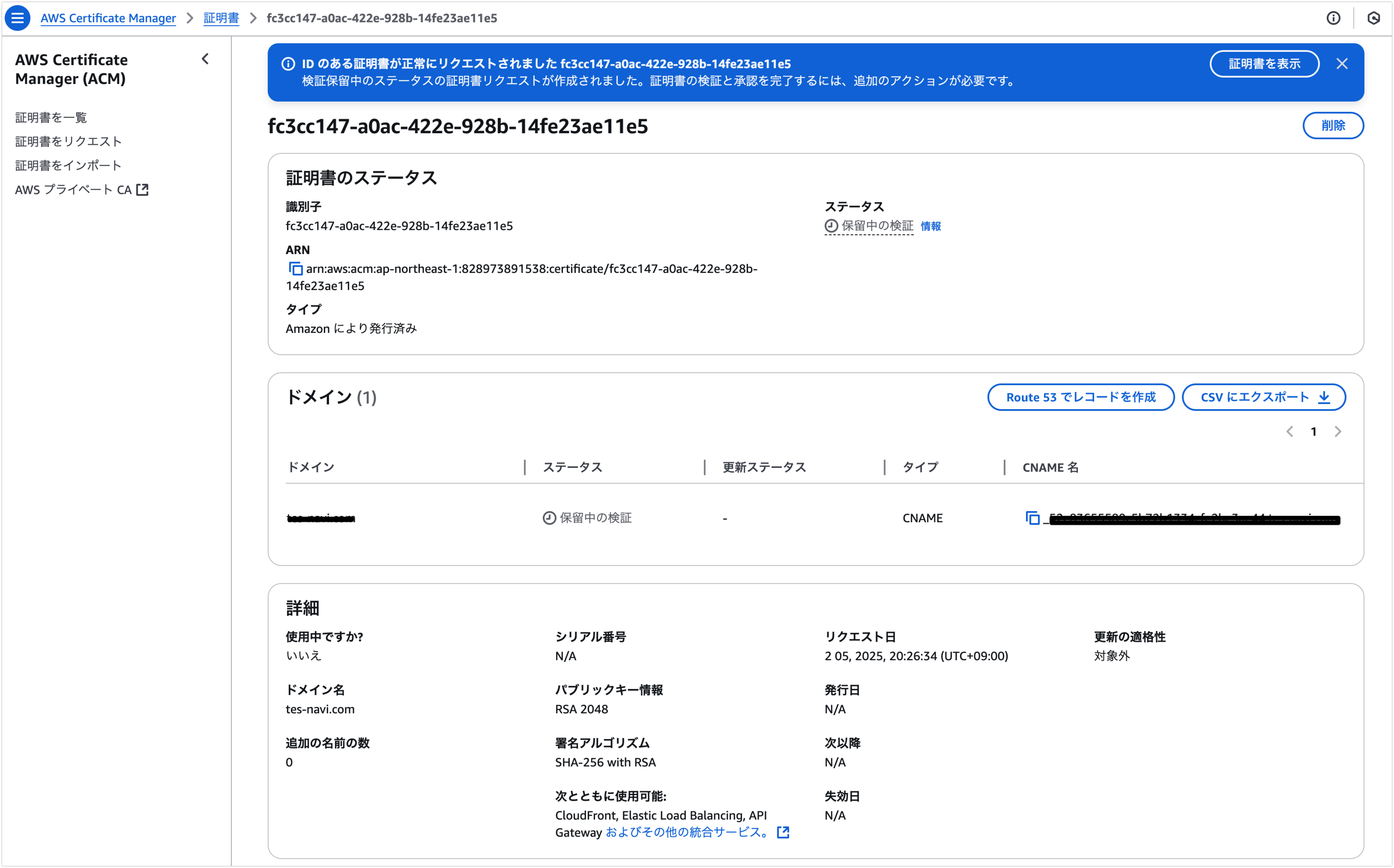Click the pending clock icon in ステータス field
Viewport: 1394px width, 868px height.
pos(831,226)
